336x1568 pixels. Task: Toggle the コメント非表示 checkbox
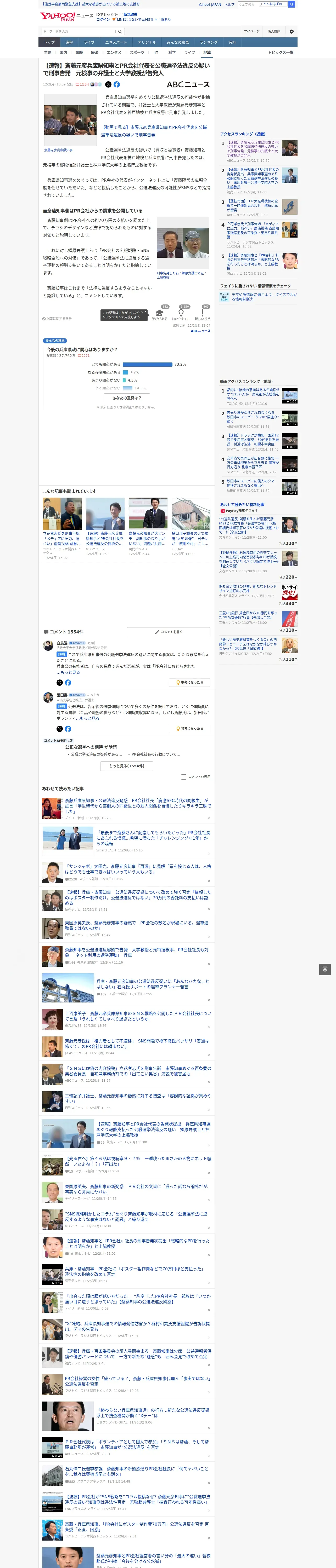183,777
